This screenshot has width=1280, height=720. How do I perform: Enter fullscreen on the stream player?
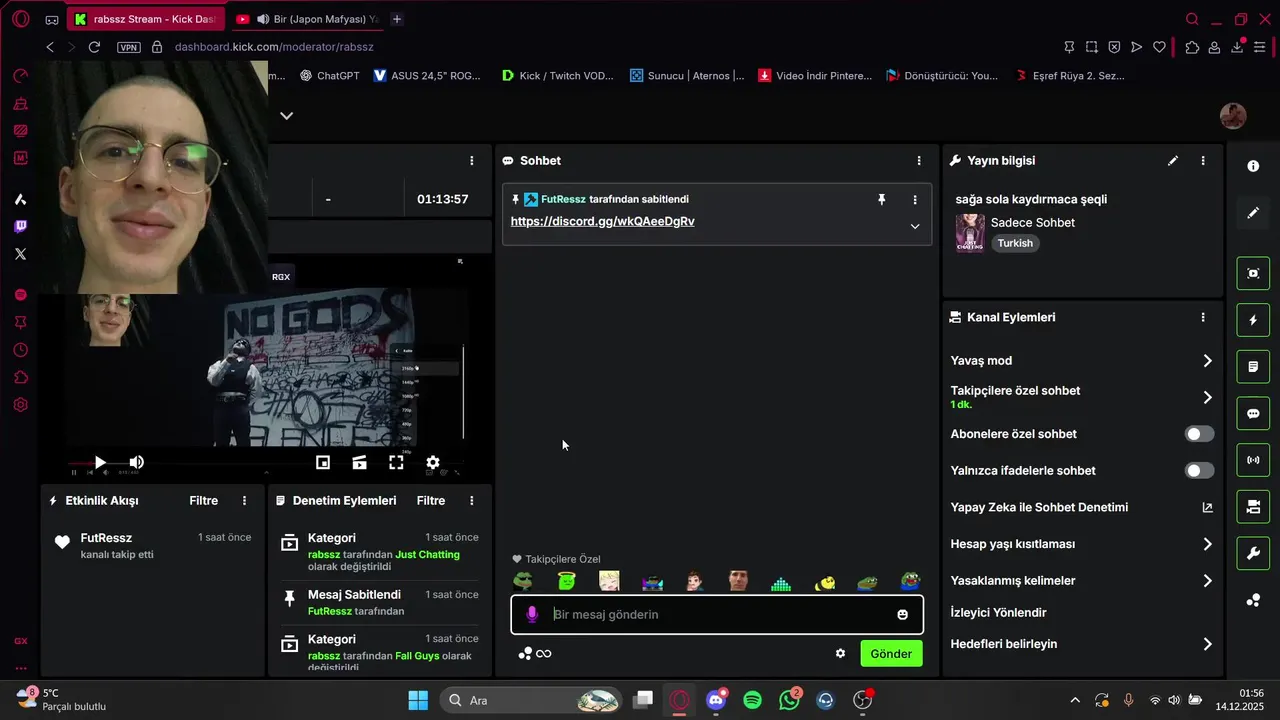click(x=396, y=462)
